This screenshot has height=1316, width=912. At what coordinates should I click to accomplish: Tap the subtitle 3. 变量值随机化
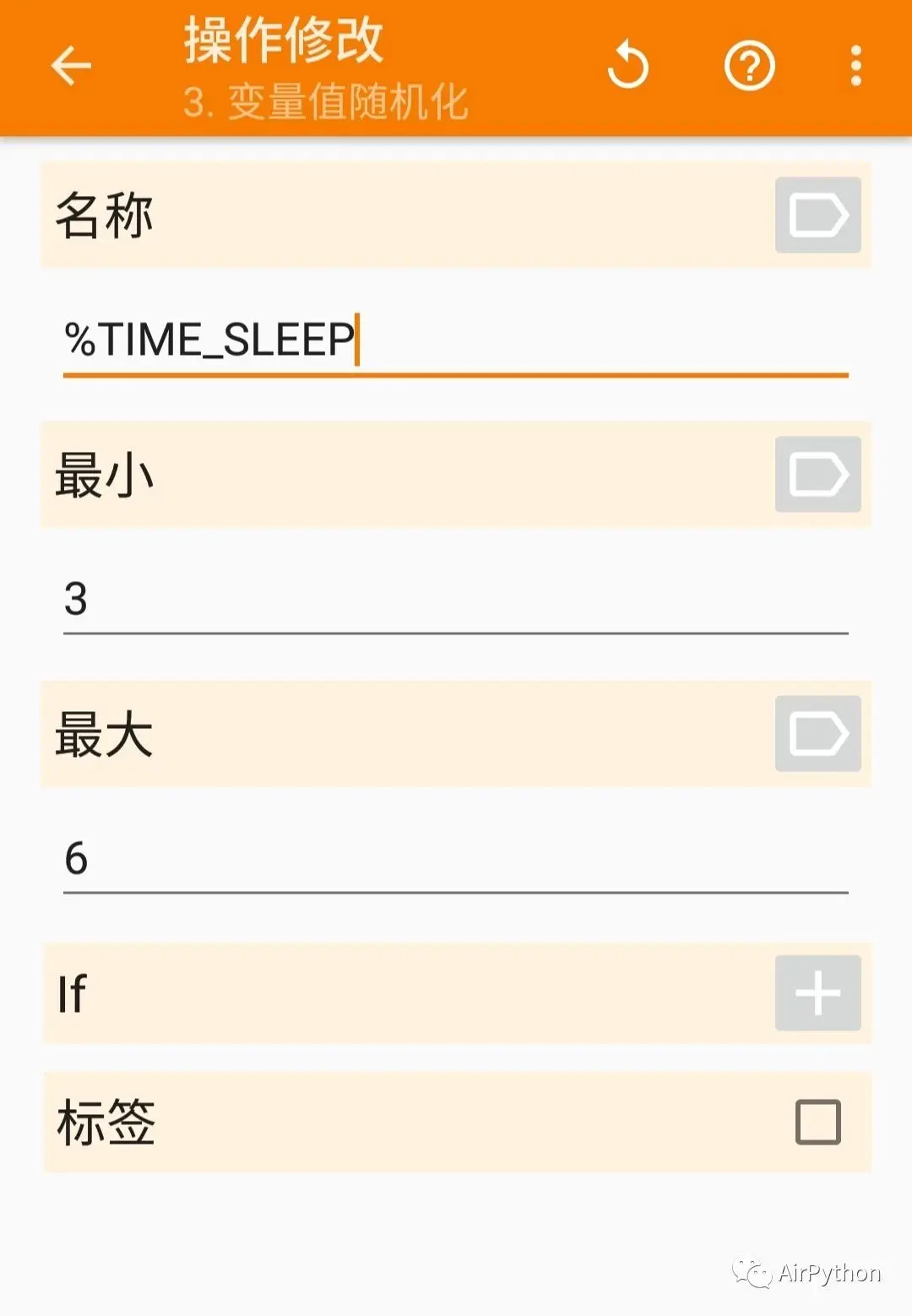tap(325, 102)
